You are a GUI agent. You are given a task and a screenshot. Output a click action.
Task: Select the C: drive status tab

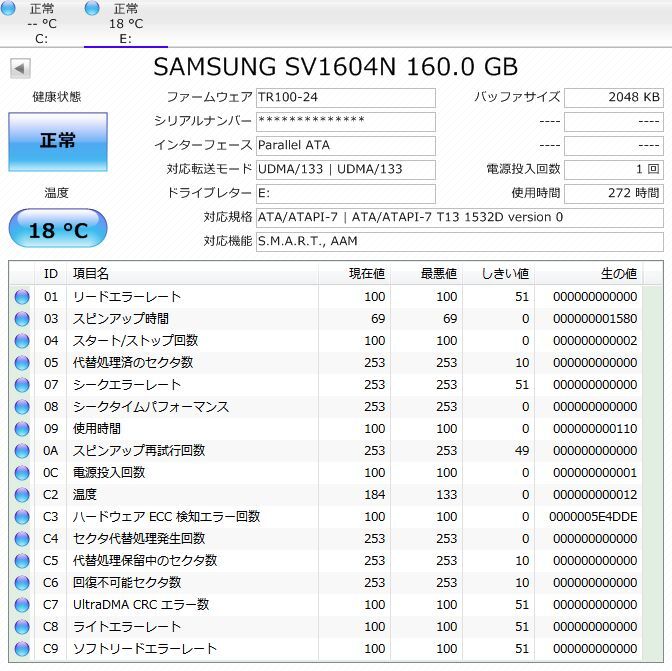click(42, 23)
